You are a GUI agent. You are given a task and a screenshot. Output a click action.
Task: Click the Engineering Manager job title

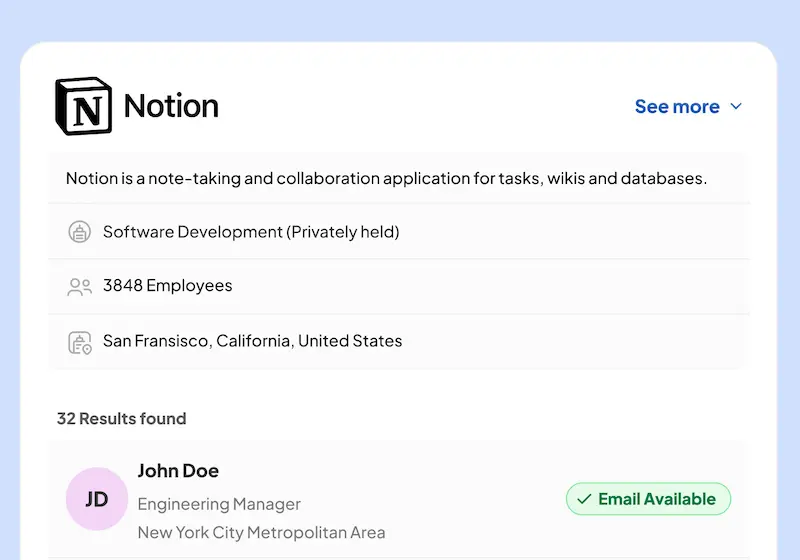coord(219,504)
